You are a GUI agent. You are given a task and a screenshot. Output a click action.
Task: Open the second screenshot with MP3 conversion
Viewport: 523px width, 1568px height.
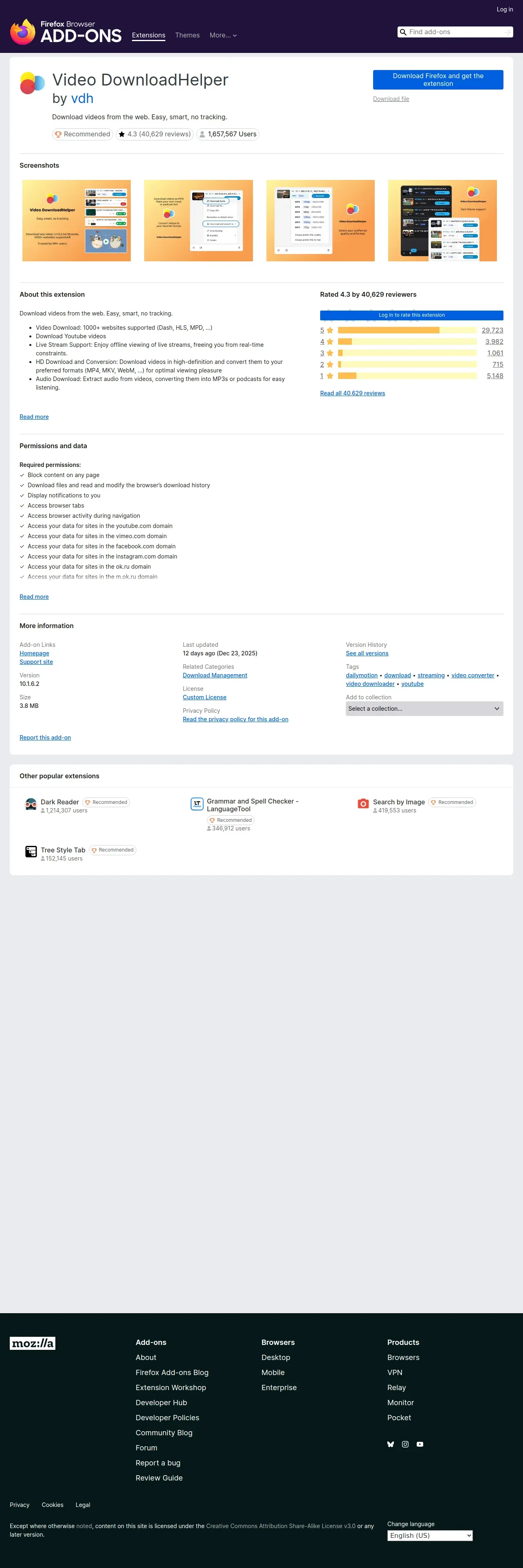coord(198,221)
